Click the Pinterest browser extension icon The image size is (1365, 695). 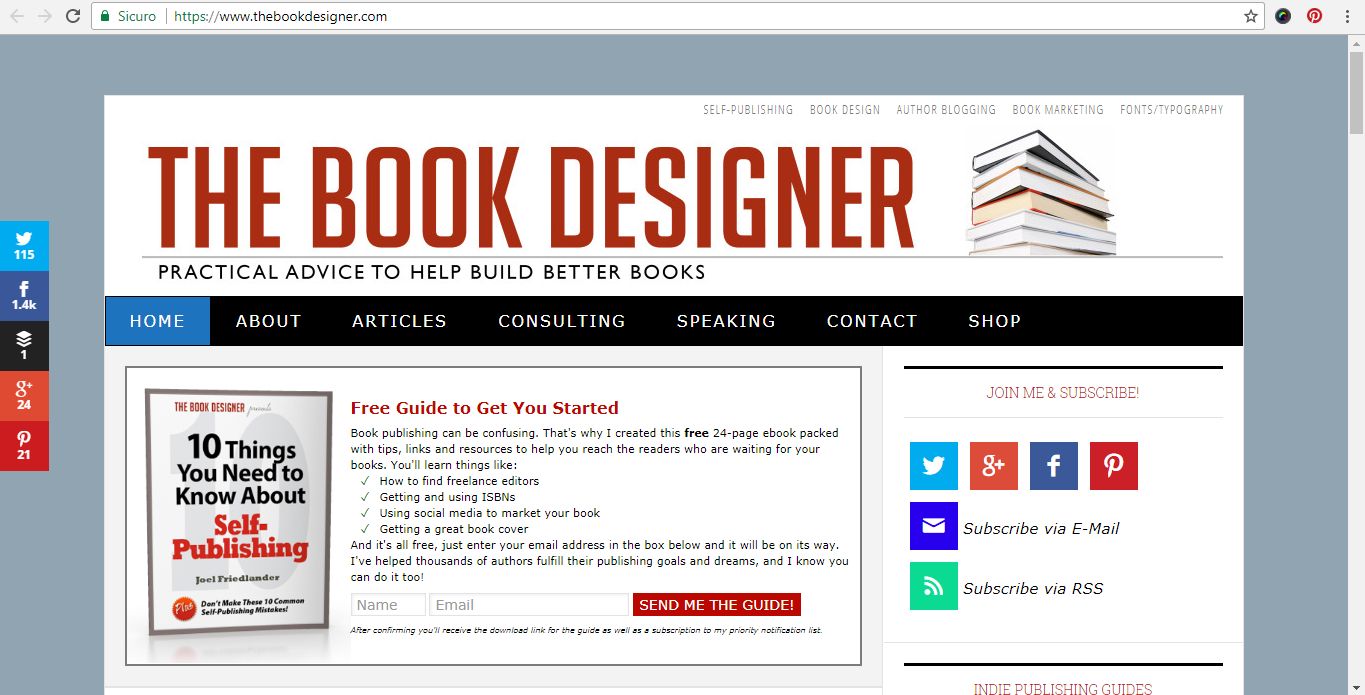point(1314,16)
